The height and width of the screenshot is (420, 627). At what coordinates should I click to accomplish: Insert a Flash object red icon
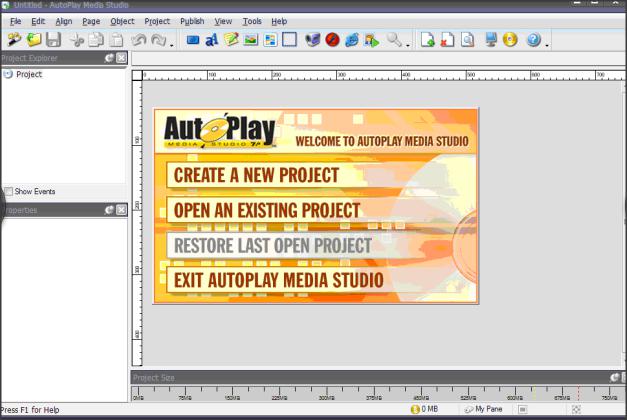(332, 40)
